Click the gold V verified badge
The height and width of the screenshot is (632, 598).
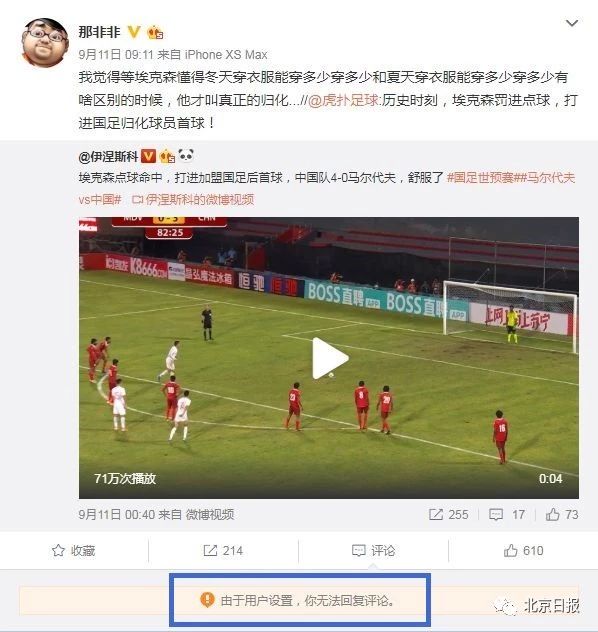134,31
